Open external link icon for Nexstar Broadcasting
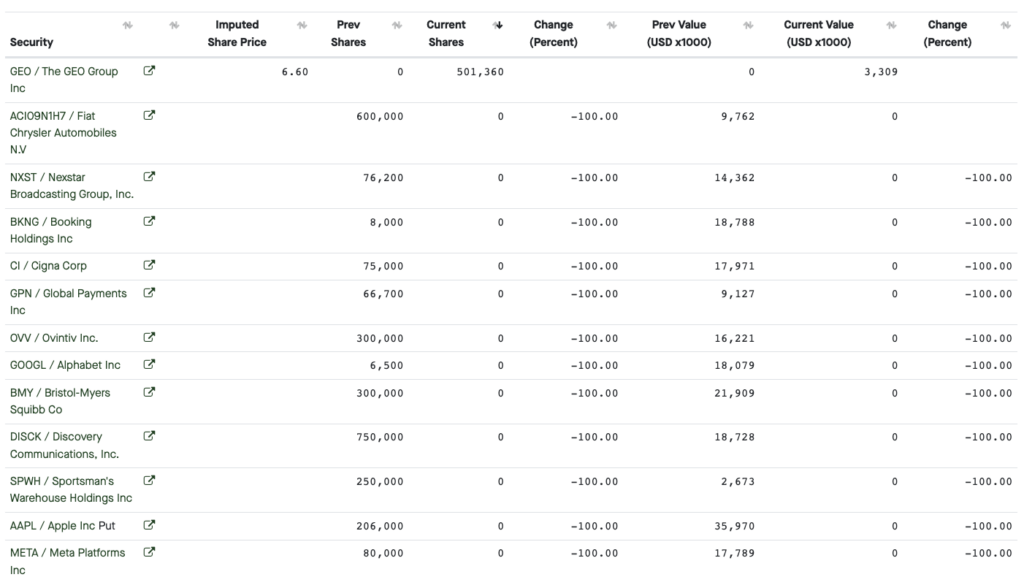The height and width of the screenshot is (577, 1024). click(x=149, y=176)
